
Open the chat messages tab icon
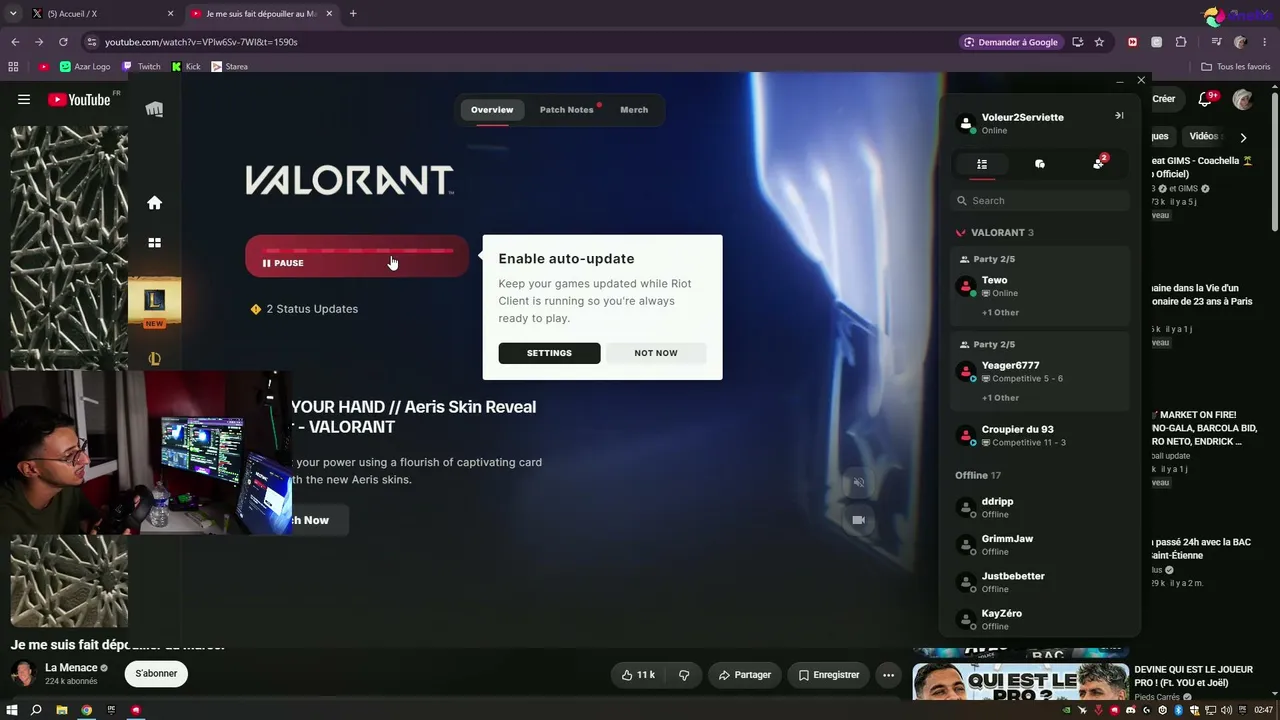[x=1040, y=164]
